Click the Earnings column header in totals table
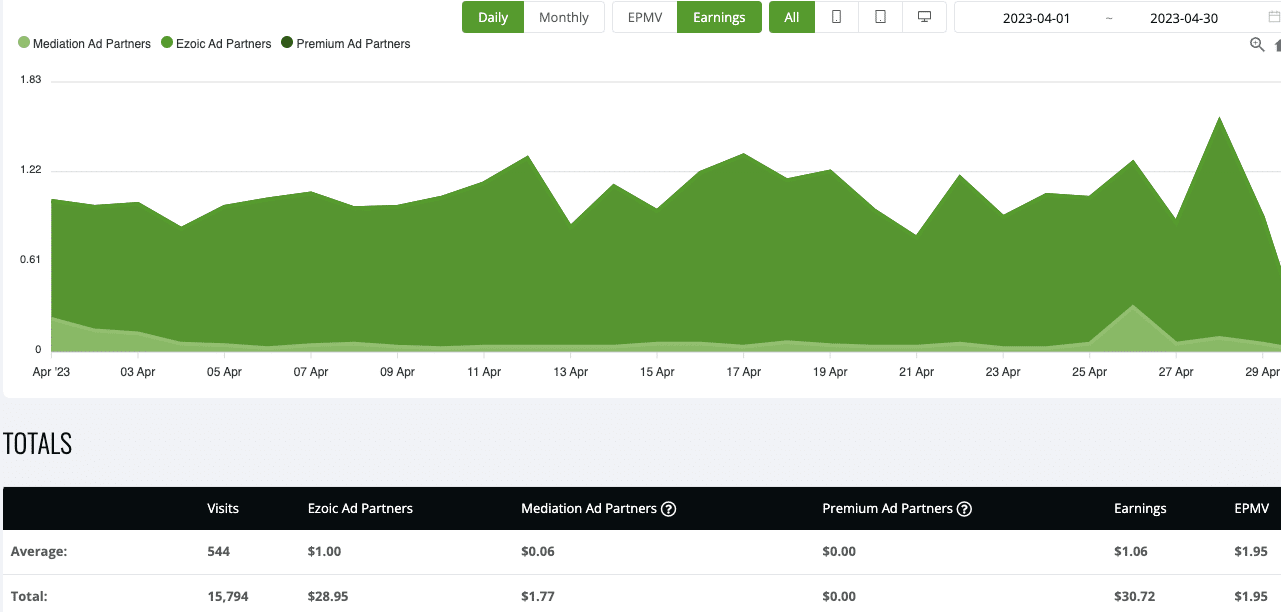Image resolution: width=1281 pixels, height=612 pixels. [x=1140, y=509]
